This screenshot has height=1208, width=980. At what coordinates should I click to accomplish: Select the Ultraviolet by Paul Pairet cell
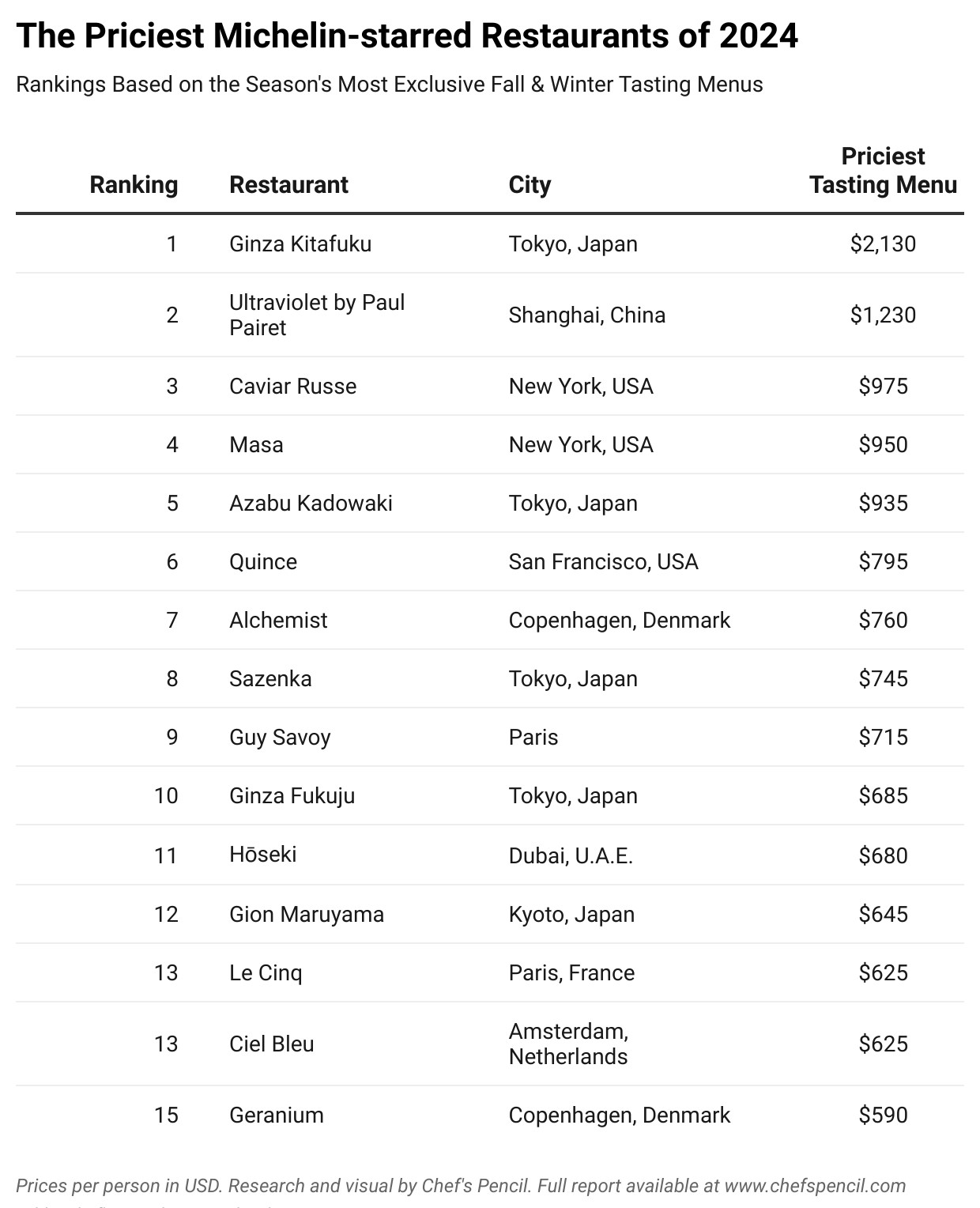coord(317,315)
